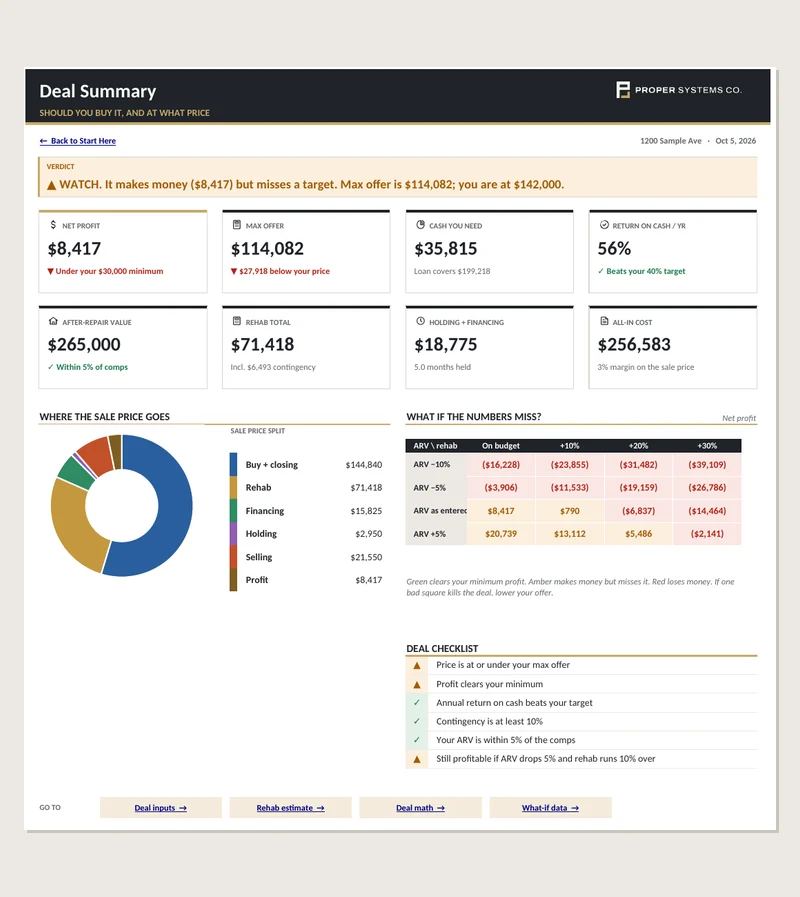Click warning triangle for Price is at or under max offer
This screenshot has width=800, height=897.
(x=417, y=665)
